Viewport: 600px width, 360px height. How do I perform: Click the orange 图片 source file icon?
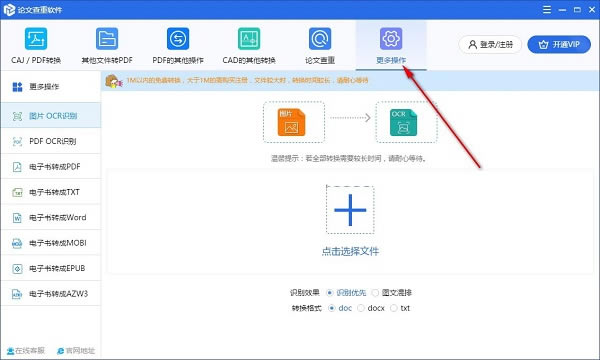(x=292, y=122)
